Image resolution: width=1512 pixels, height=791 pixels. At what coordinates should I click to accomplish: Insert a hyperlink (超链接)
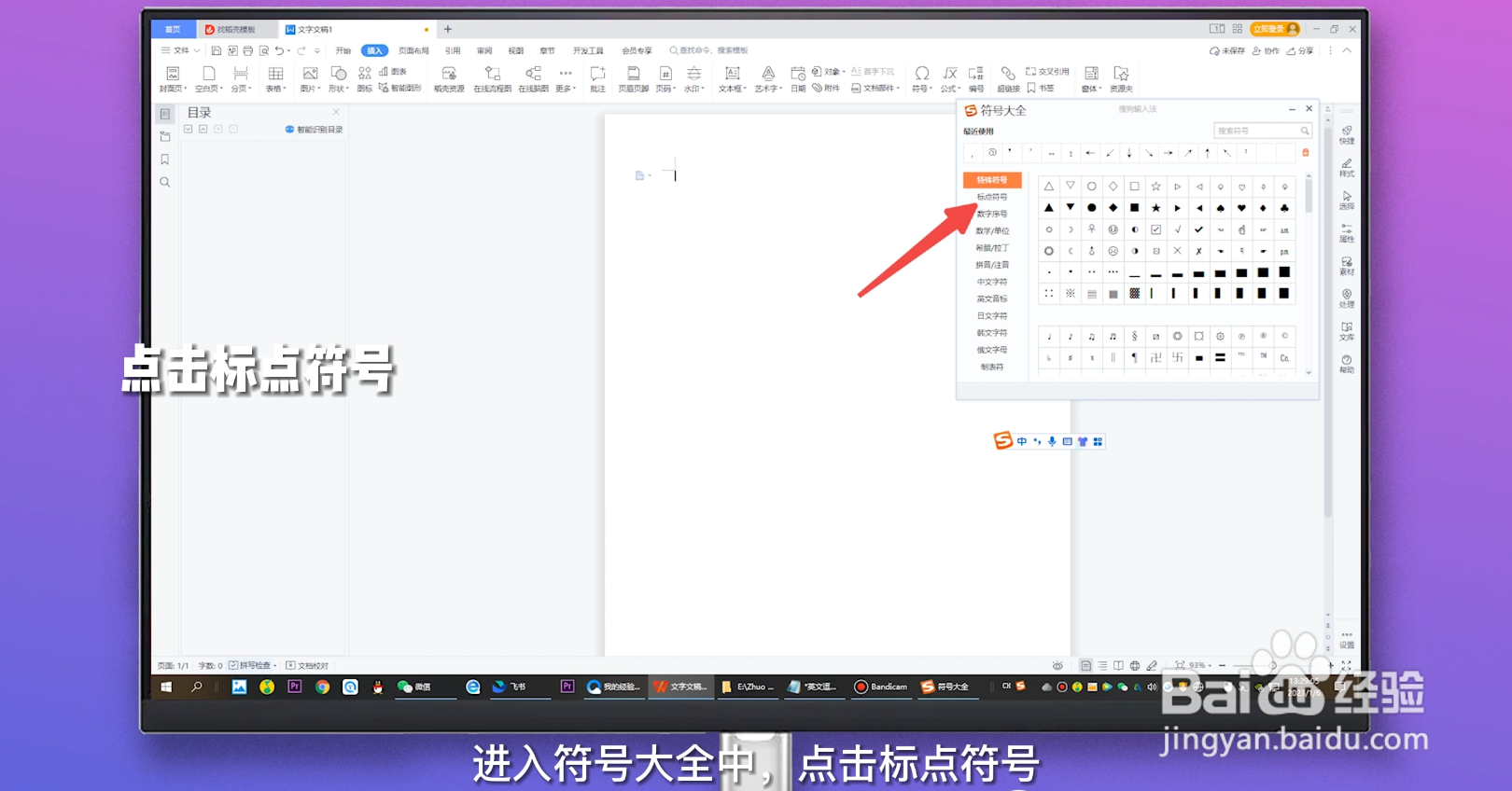[x=1008, y=79]
